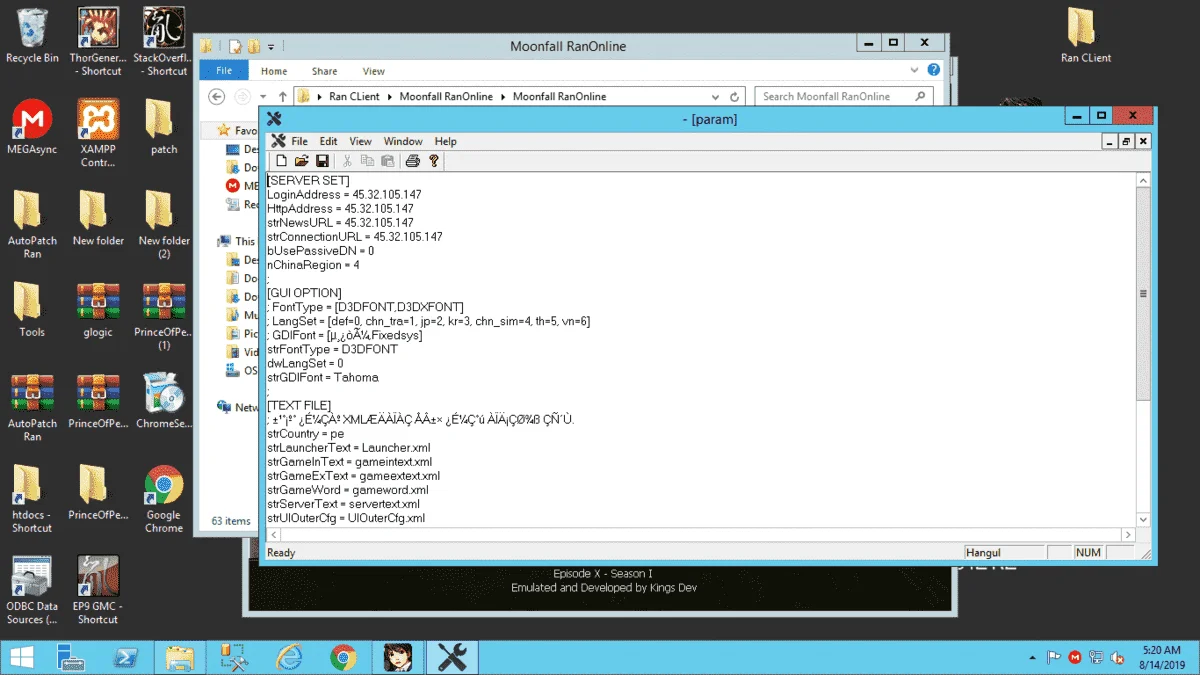Select the Google Chrome desktop shortcut
Image resolution: width=1200 pixels, height=675 pixels.
(164, 500)
